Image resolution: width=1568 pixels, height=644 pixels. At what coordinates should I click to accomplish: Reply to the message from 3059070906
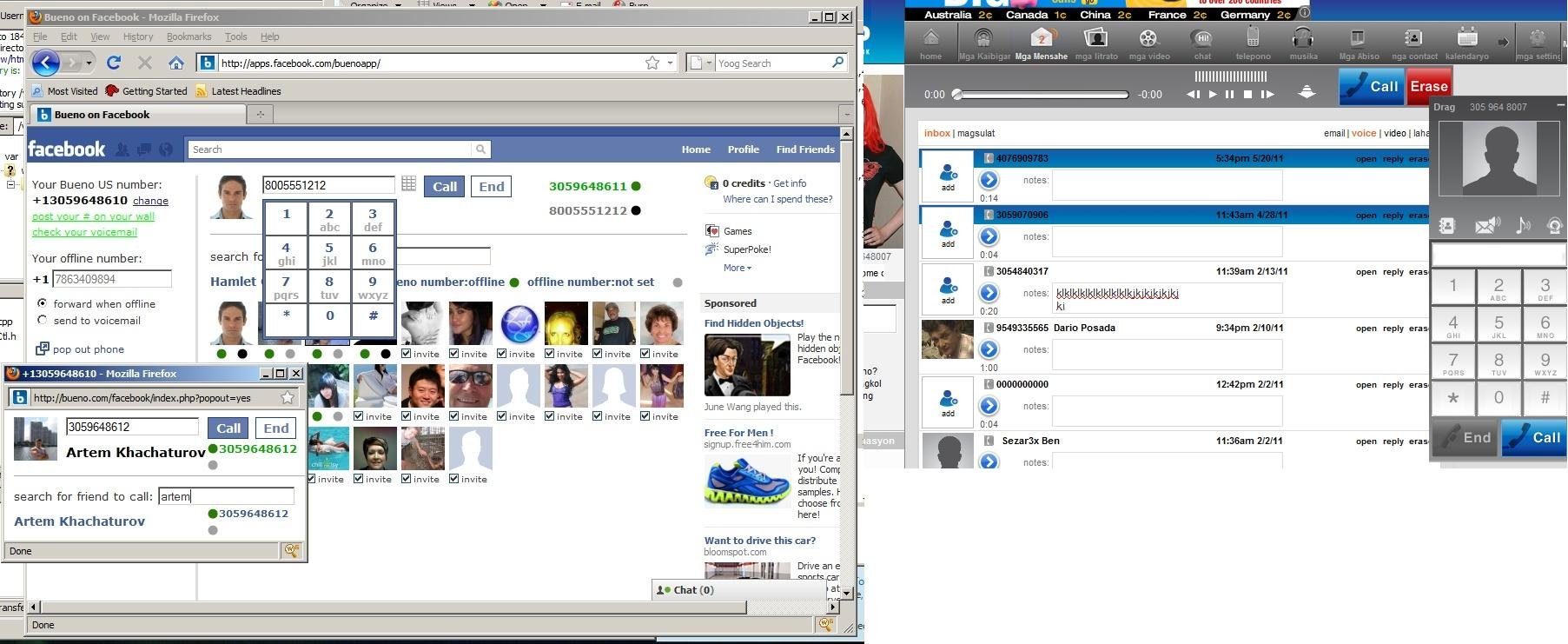(x=1393, y=215)
